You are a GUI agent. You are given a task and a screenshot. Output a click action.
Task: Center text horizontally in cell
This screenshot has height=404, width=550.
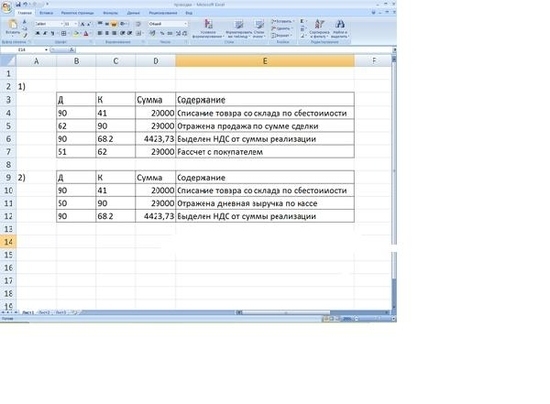(107, 33)
